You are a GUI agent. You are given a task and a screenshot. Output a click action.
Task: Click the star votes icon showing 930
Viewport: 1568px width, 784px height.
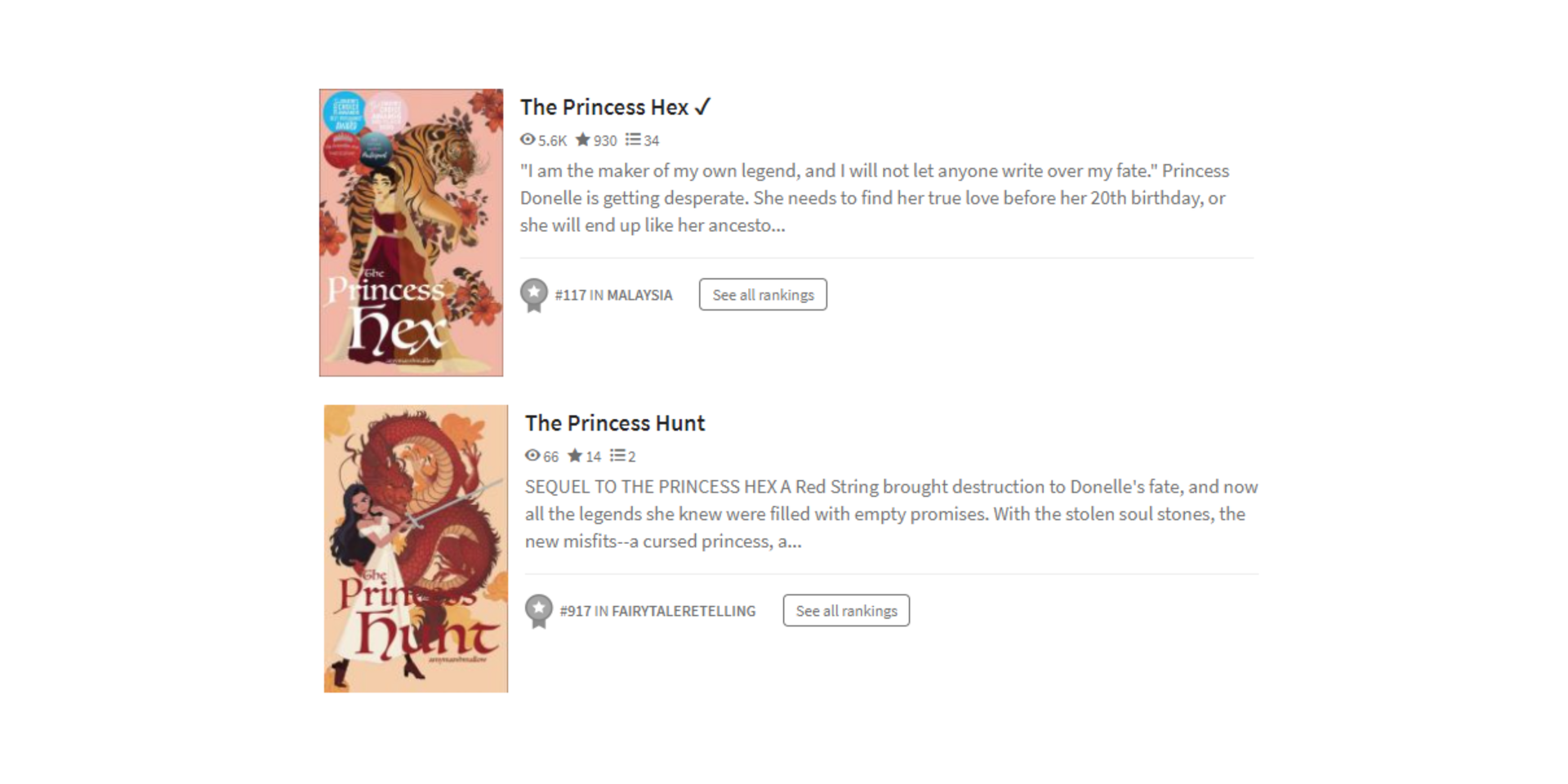(582, 140)
